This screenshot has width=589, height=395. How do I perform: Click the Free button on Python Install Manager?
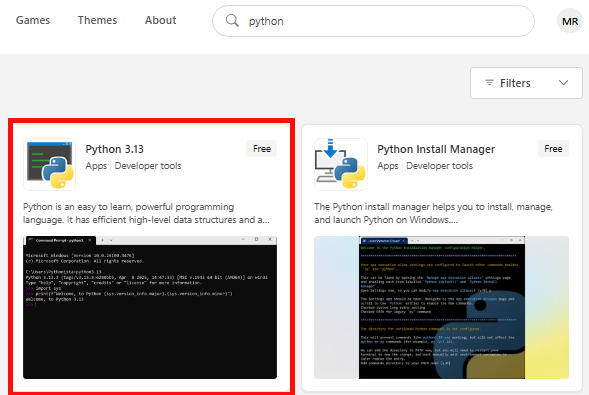pyautogui.click(x=553, y=149)
